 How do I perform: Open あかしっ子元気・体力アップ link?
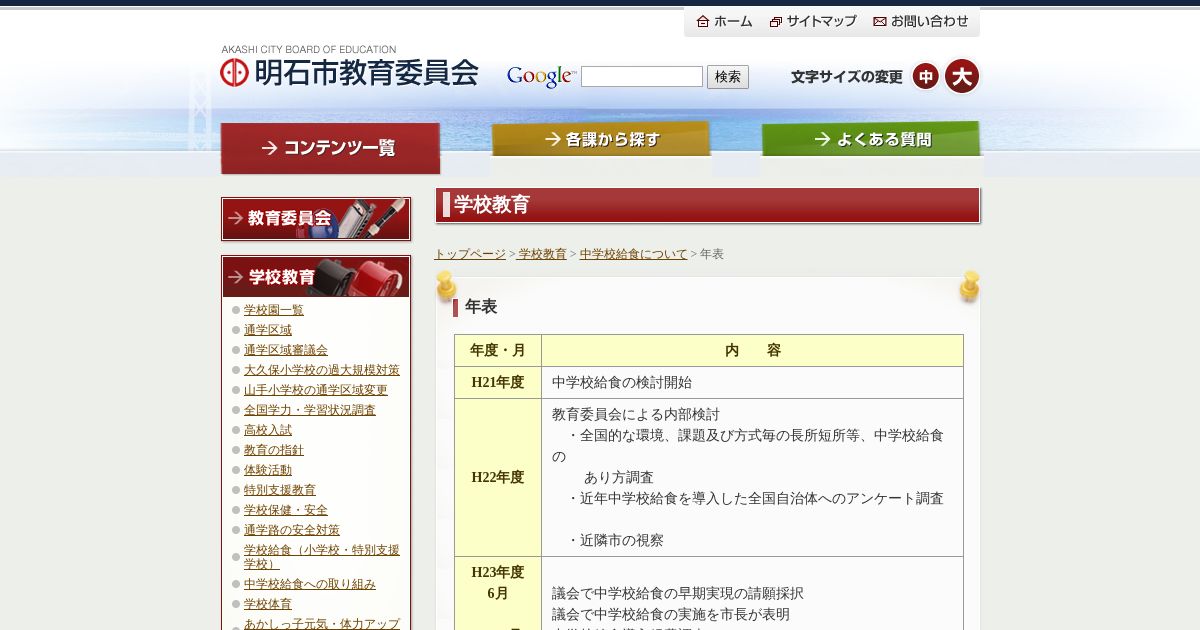pos(322,624)
